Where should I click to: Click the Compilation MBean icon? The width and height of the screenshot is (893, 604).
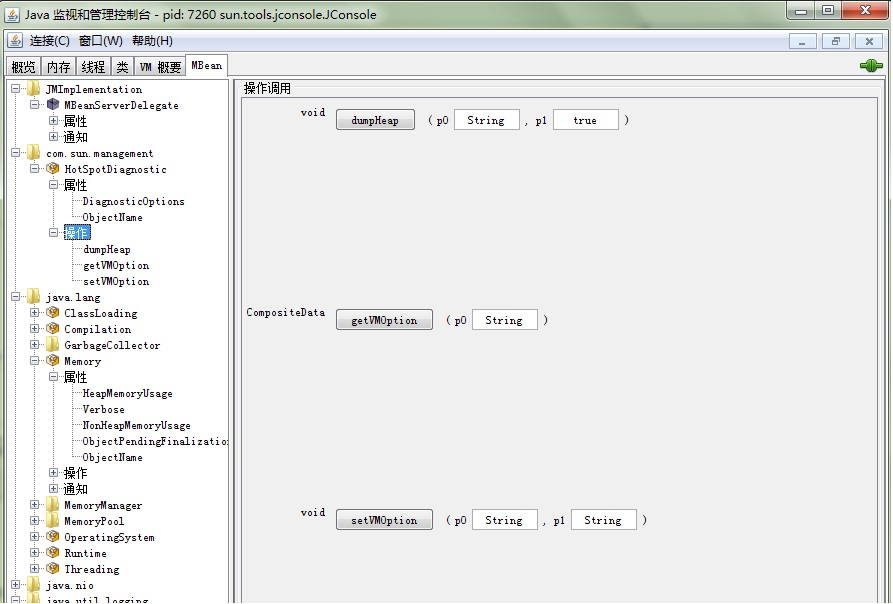point(53,328)
